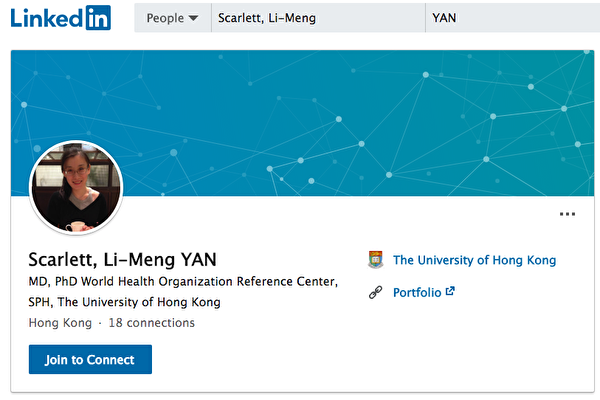
Task: Click the profile name heading
Action: coord(123,259)
